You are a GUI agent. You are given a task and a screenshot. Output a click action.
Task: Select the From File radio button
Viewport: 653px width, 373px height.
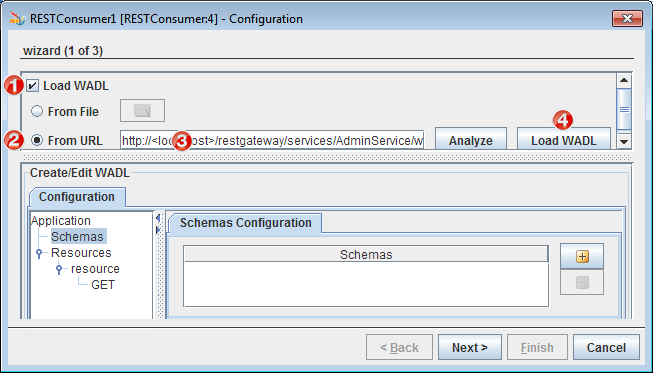coord(37,111)
